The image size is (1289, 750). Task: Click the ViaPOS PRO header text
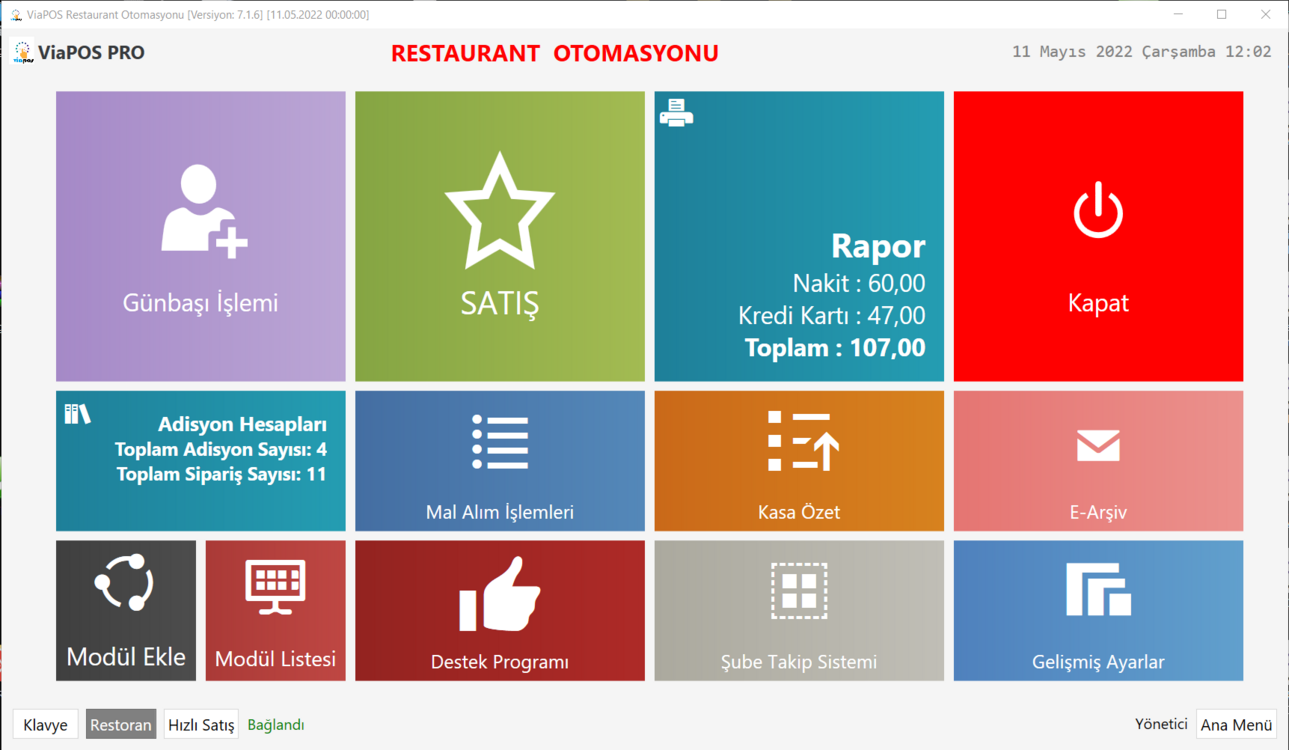[x=91, y=53]
